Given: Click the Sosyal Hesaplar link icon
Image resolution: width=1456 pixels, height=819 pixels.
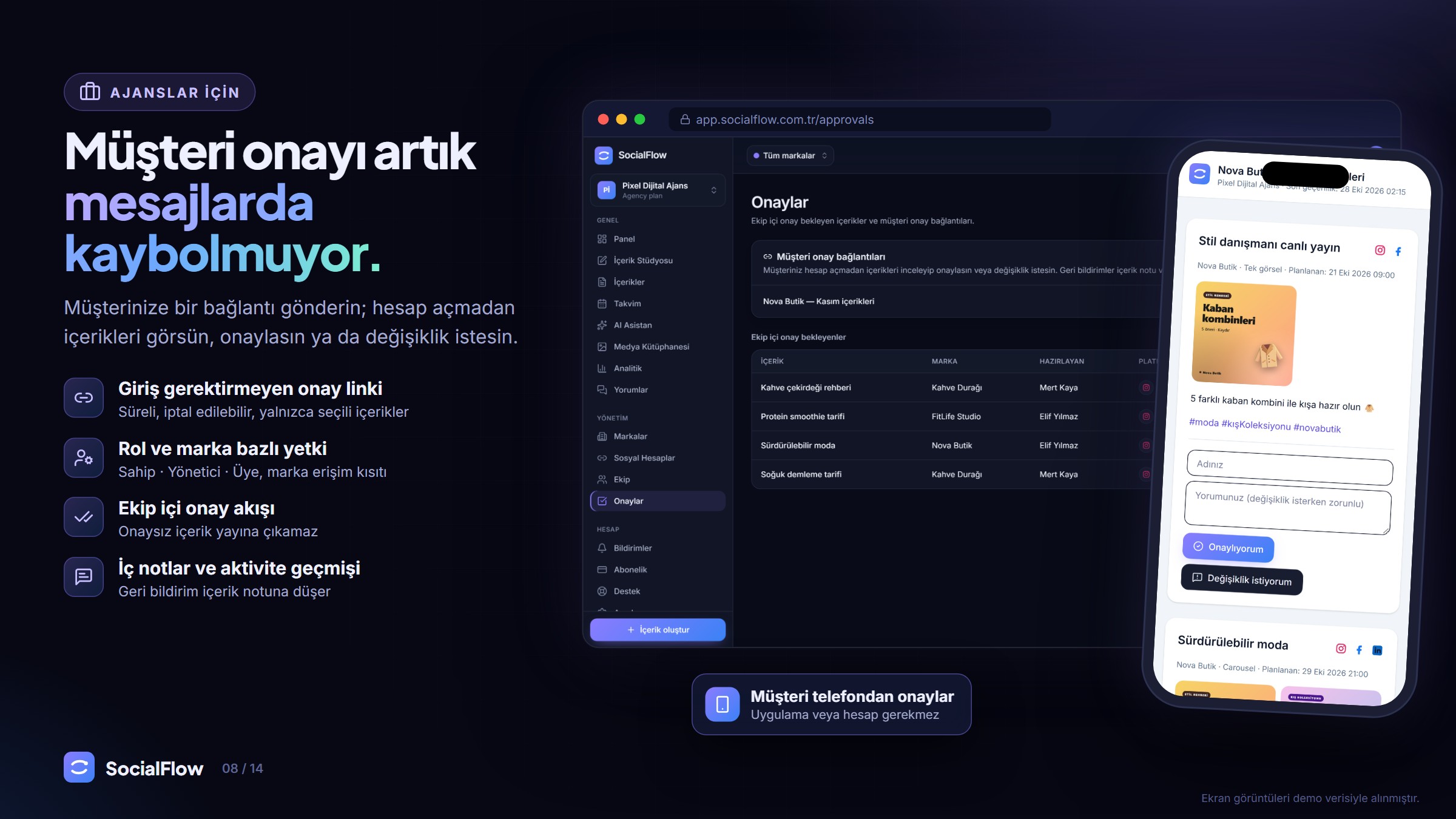Looking at the screenshot, I should (602, 458).
